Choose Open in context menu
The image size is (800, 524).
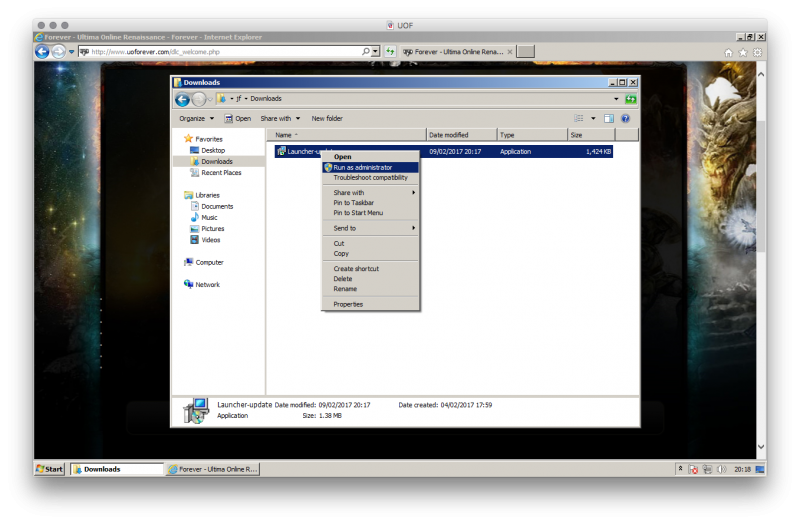coord(370,157)
